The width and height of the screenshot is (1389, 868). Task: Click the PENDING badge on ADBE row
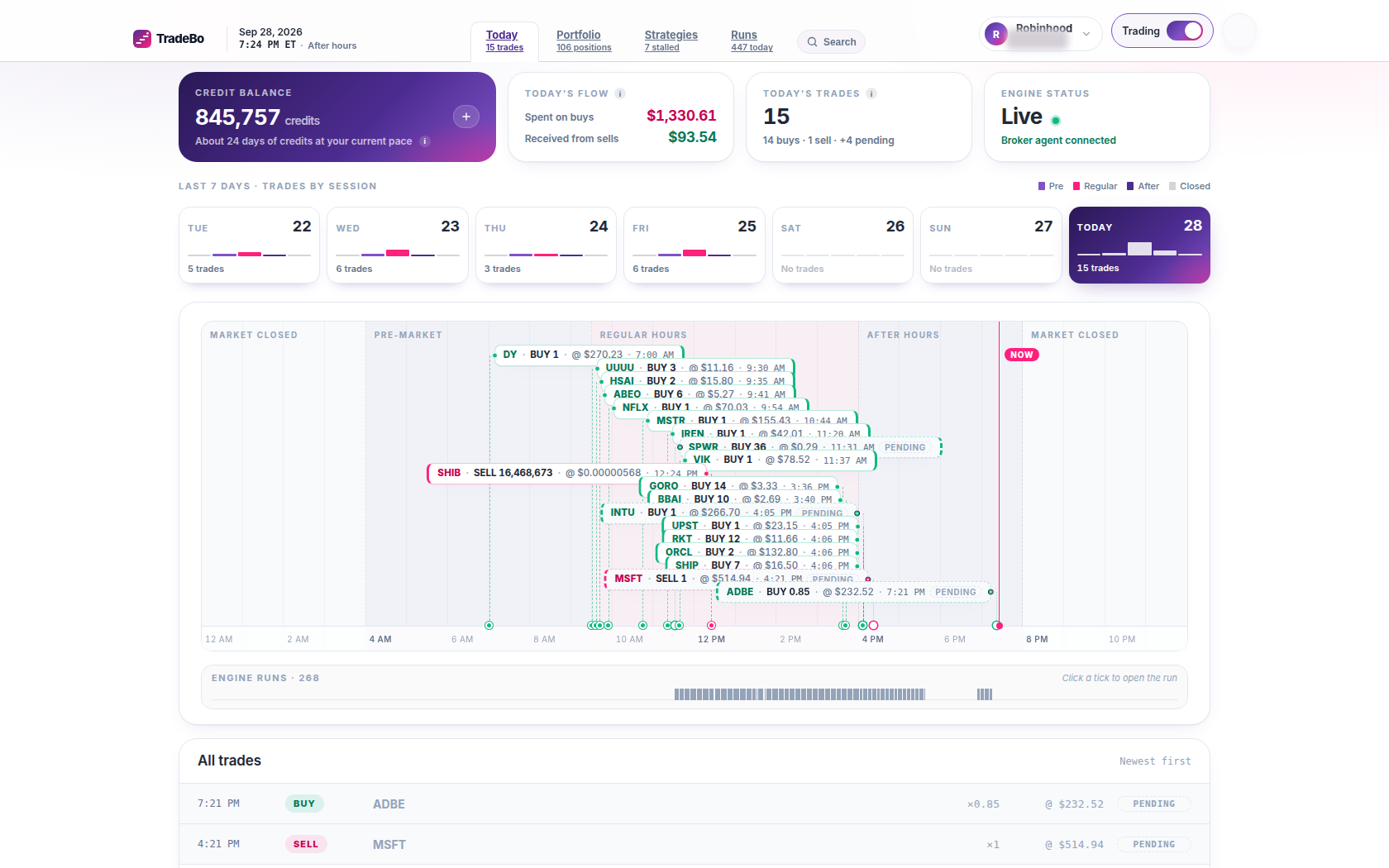pos(1154,804)
